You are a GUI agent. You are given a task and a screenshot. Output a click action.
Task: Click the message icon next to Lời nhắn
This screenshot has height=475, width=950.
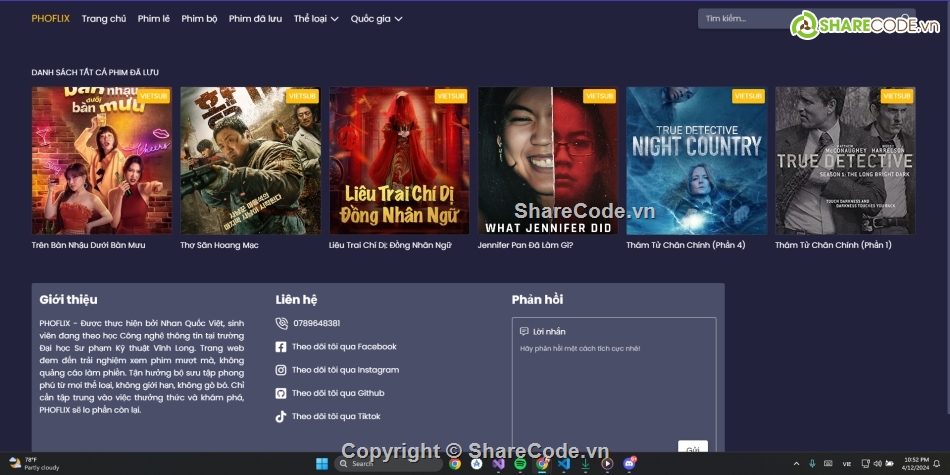click(524, 331)
